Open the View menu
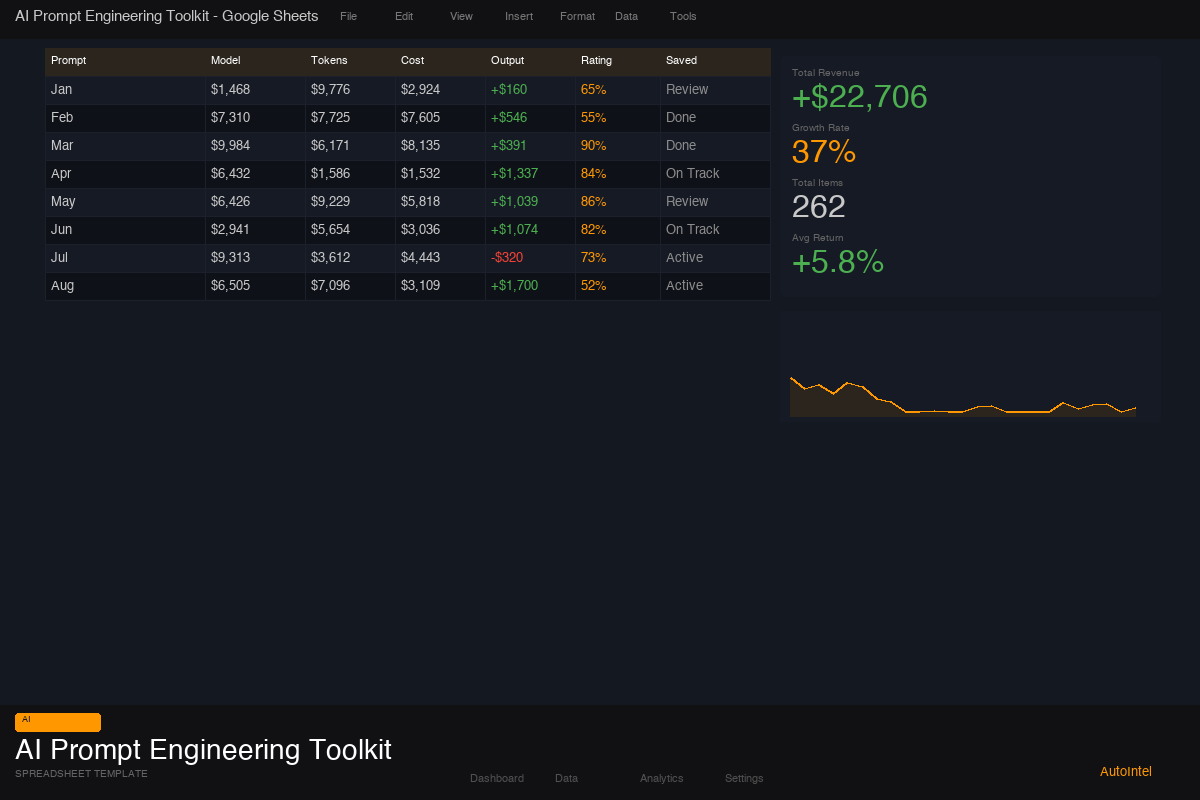Viewport: 1200px width, 800px height. pos(460,16)
